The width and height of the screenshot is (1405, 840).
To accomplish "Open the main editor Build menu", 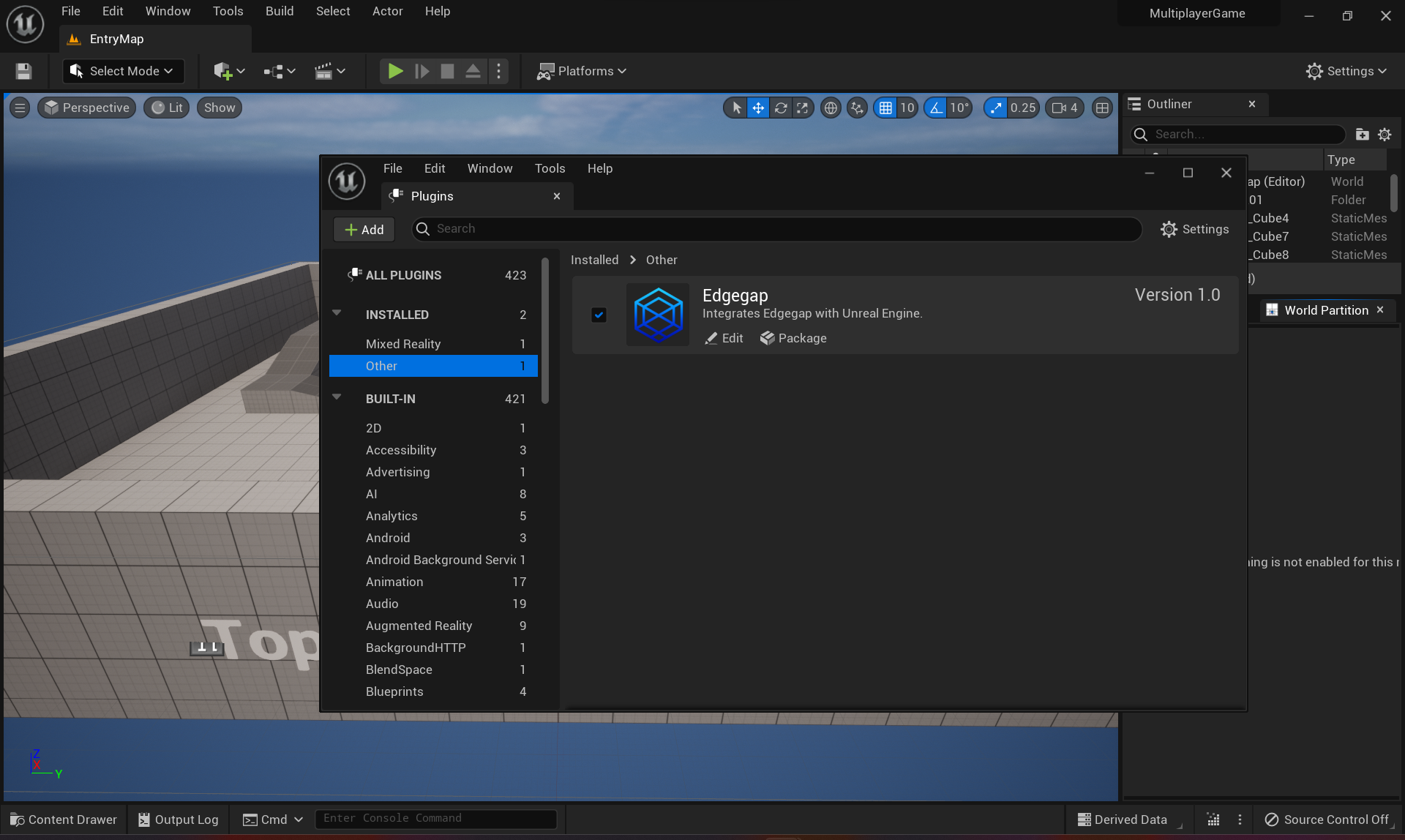I will pos(280,11).
